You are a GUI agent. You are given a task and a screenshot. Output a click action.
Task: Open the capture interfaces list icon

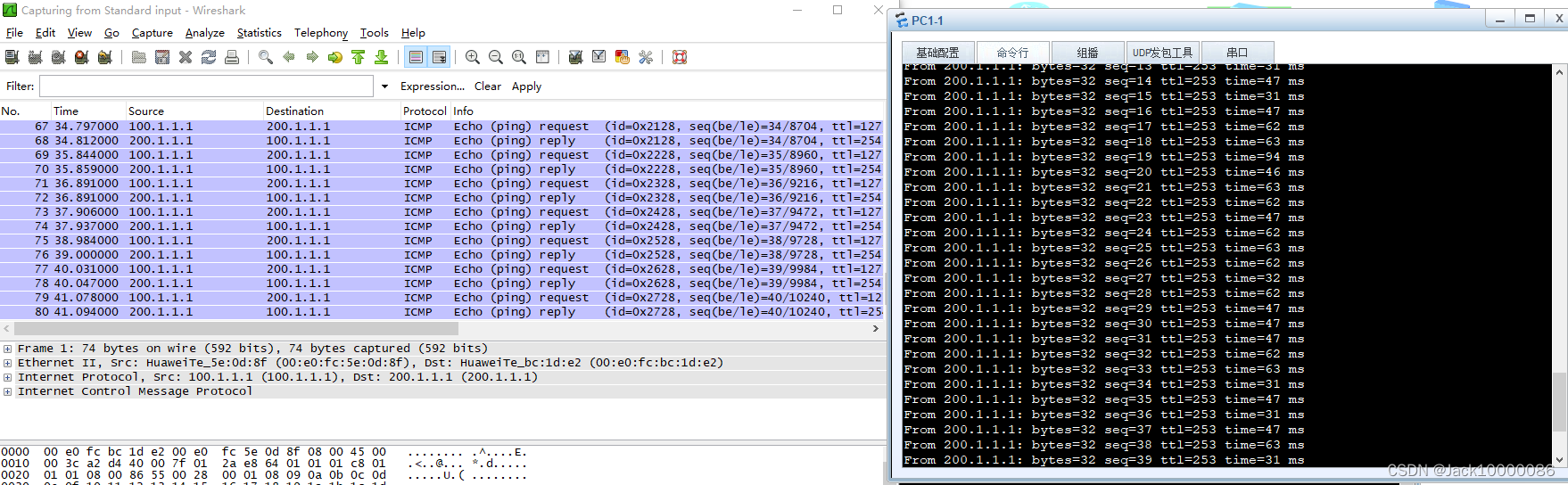(x=12, y=57)
